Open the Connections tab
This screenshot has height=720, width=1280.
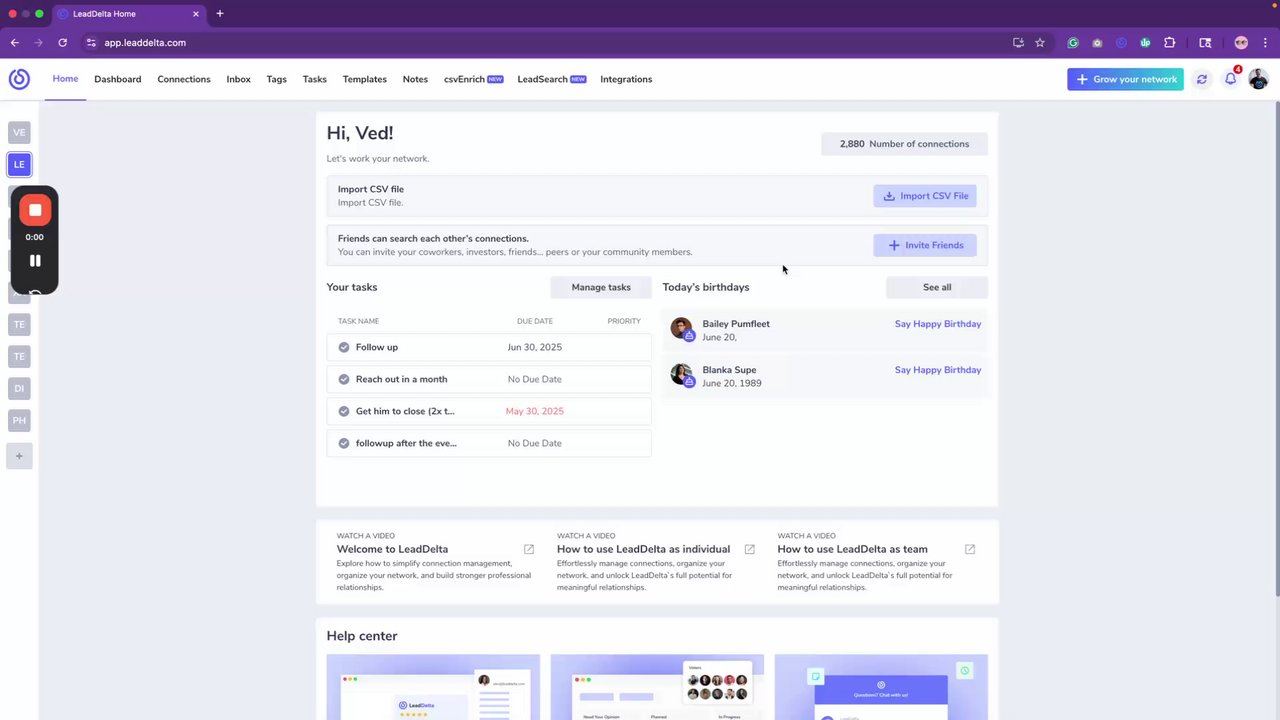pyautogui.click(x=184, y=79)
